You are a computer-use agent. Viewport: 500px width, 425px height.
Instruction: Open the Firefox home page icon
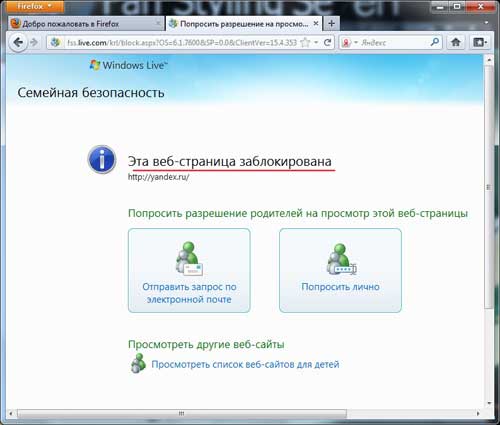tap(456, 42)
